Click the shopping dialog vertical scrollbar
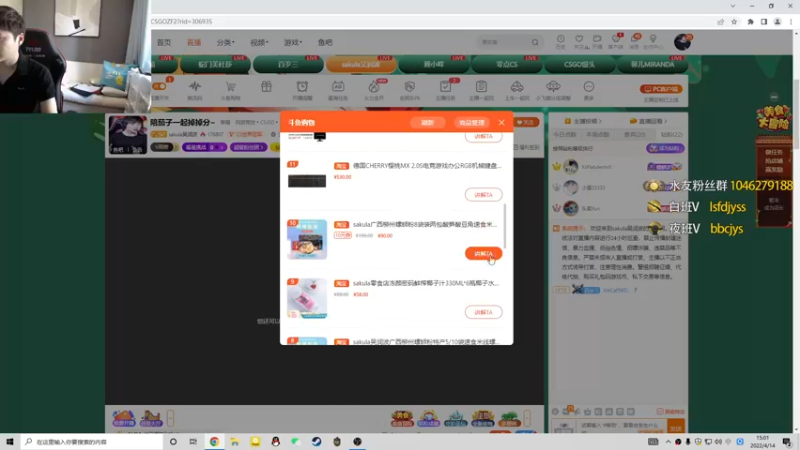The height and width of the screenshot is (450, 800). click(x=505, y=226)
